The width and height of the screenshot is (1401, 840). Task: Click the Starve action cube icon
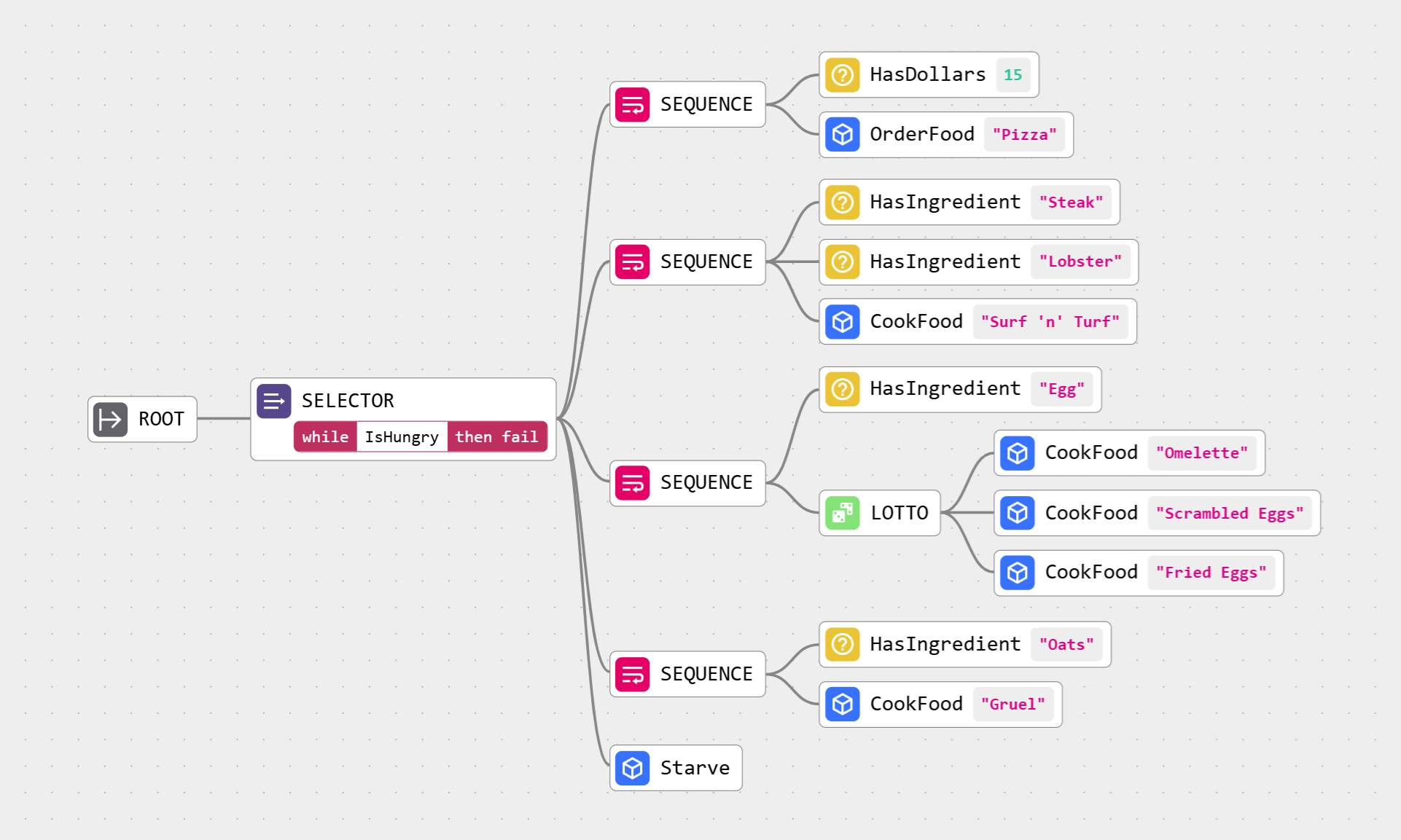click(x=632, y=768)
